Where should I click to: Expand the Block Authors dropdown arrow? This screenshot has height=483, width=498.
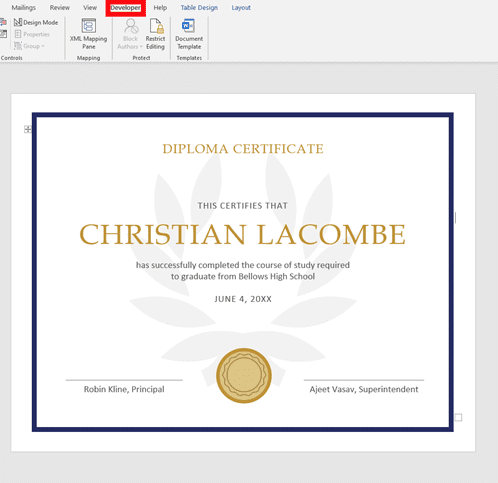(x=141, y=47)
